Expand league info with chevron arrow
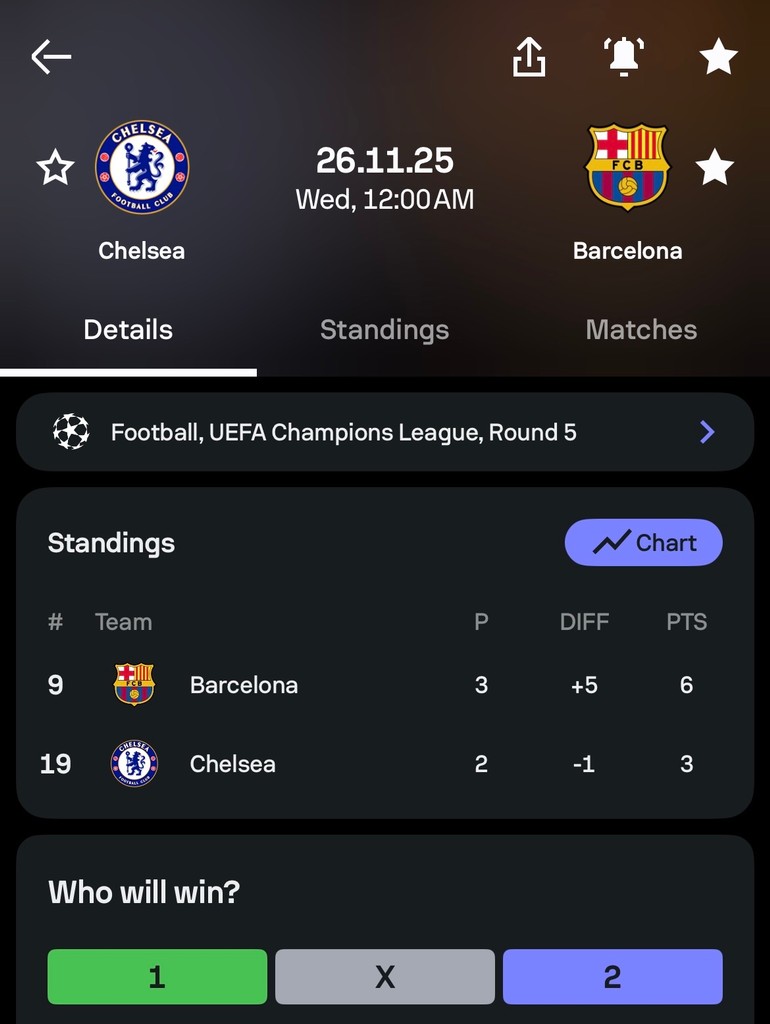This screenshot has width=770, height=1024. [x=707, y=432]
